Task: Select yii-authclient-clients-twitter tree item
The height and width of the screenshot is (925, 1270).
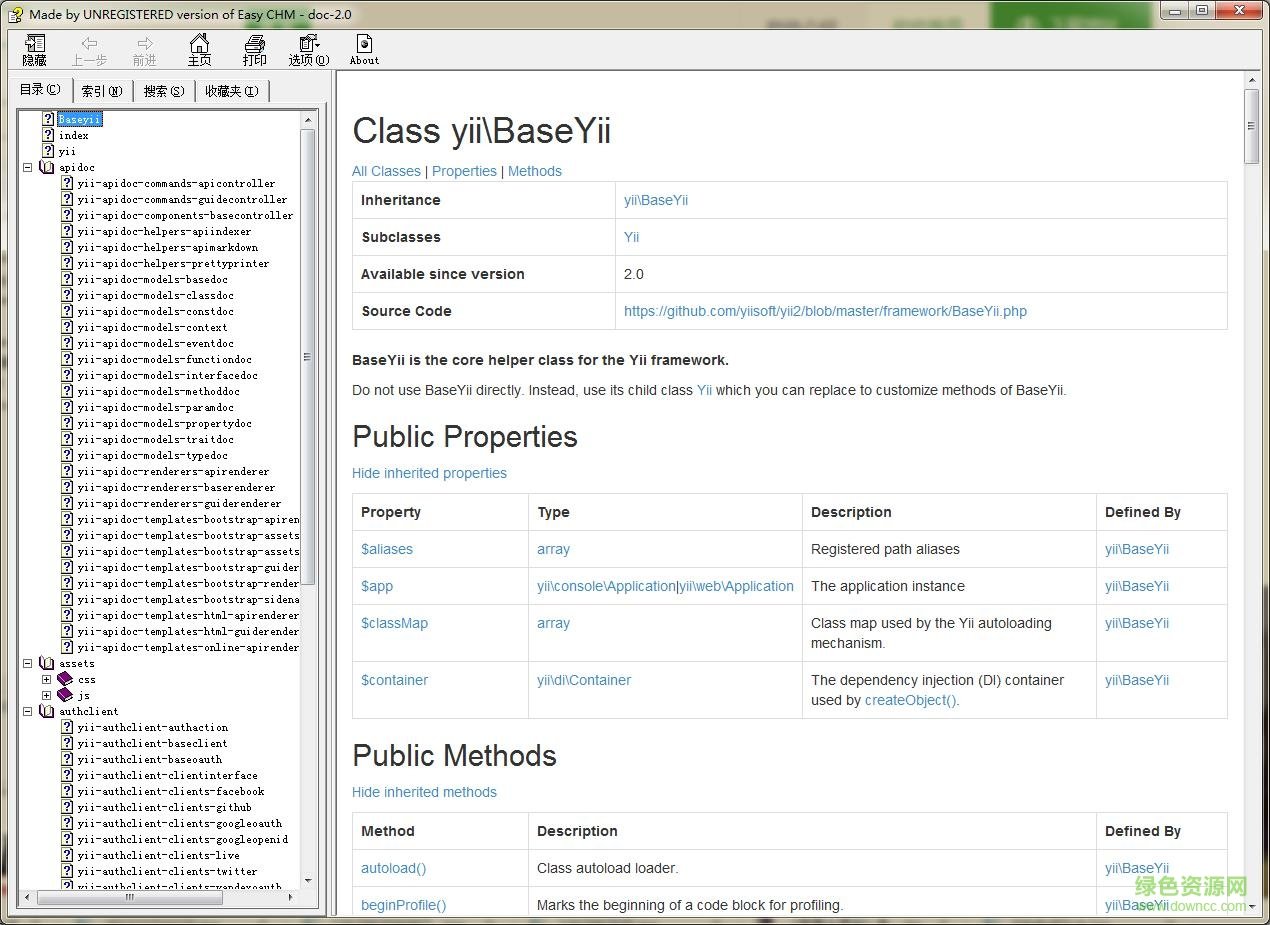Action: pyautogui.click(x=167, y=871)
